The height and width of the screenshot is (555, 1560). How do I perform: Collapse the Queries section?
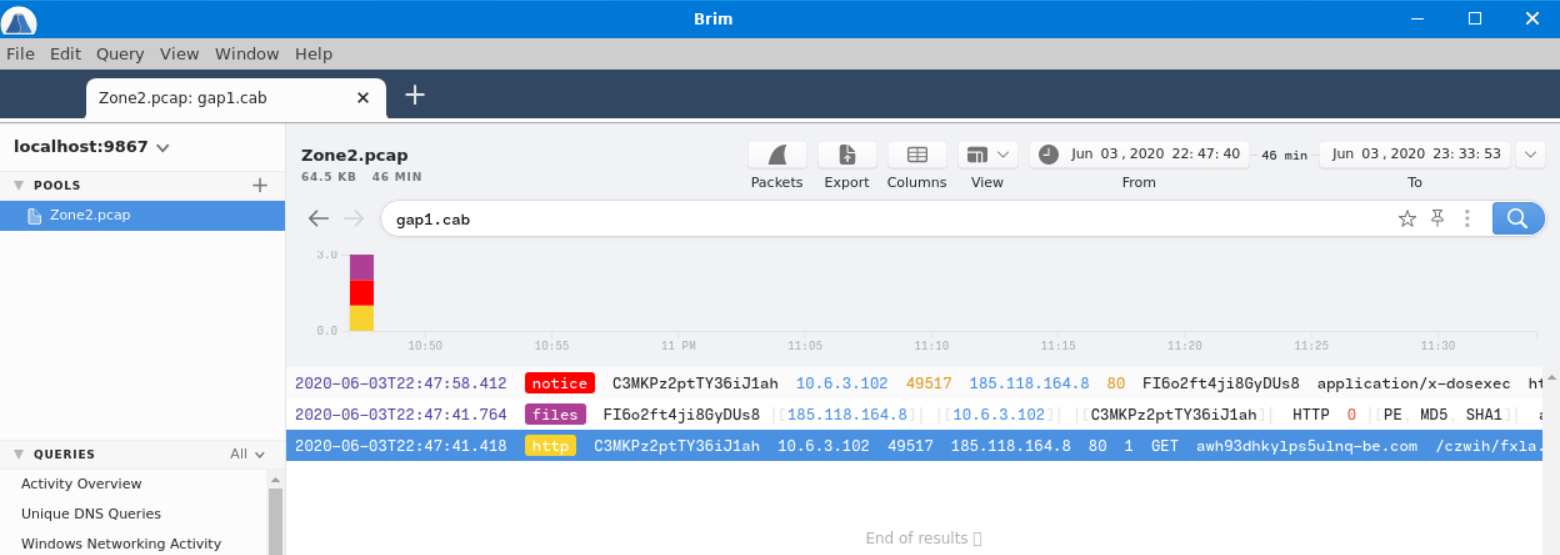pyautogui.click(x=18, y=454)
